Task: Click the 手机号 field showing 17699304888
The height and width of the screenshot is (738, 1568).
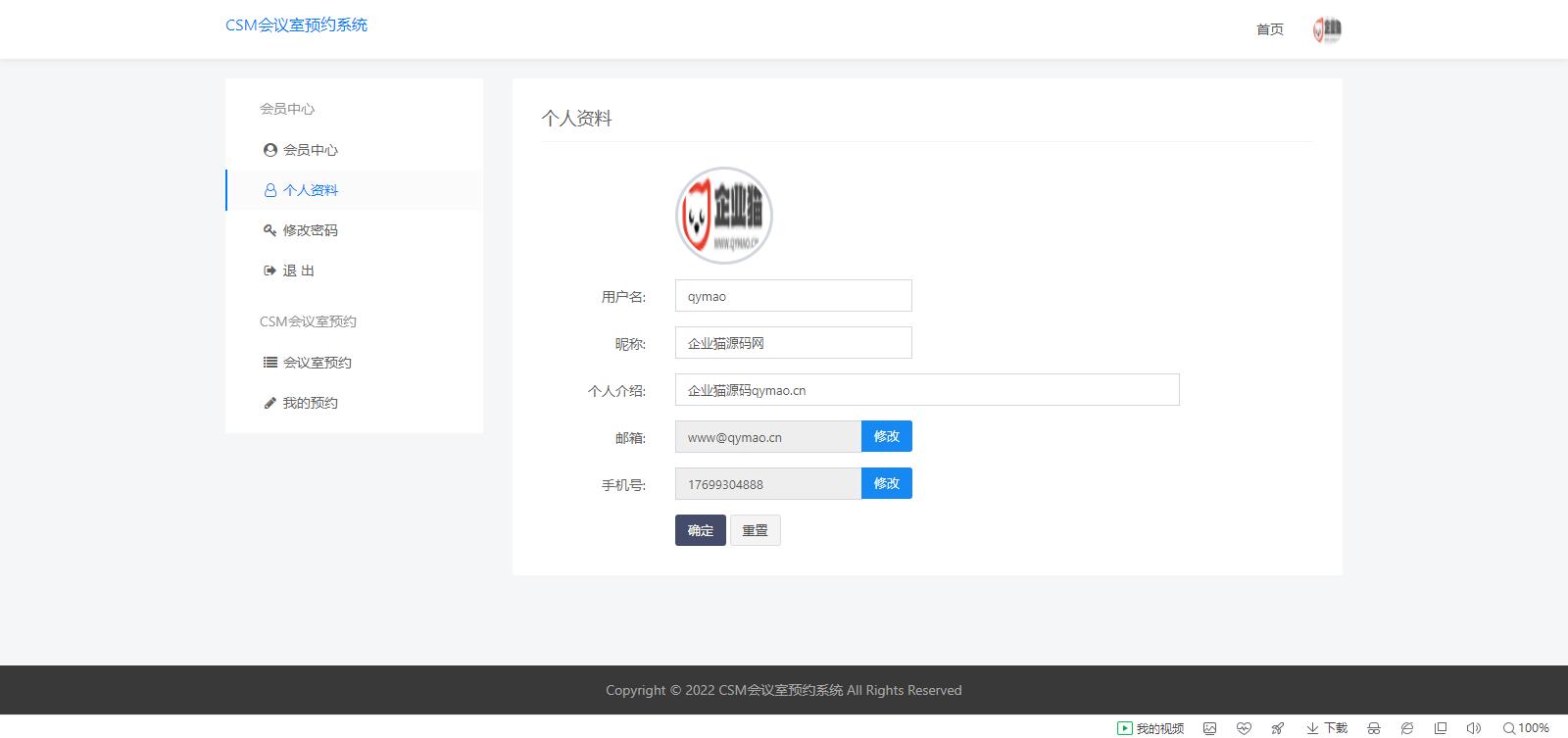Action: coord(768,484)
